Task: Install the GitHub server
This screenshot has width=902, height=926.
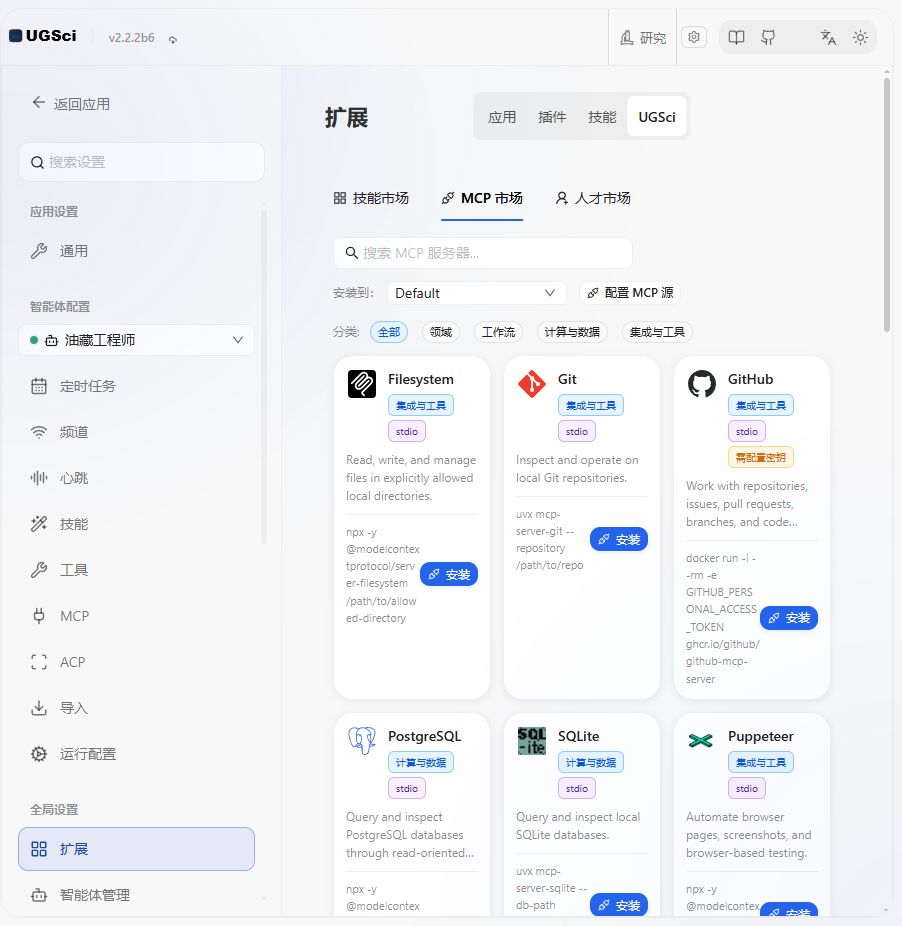Action: [x=789, y=618]
